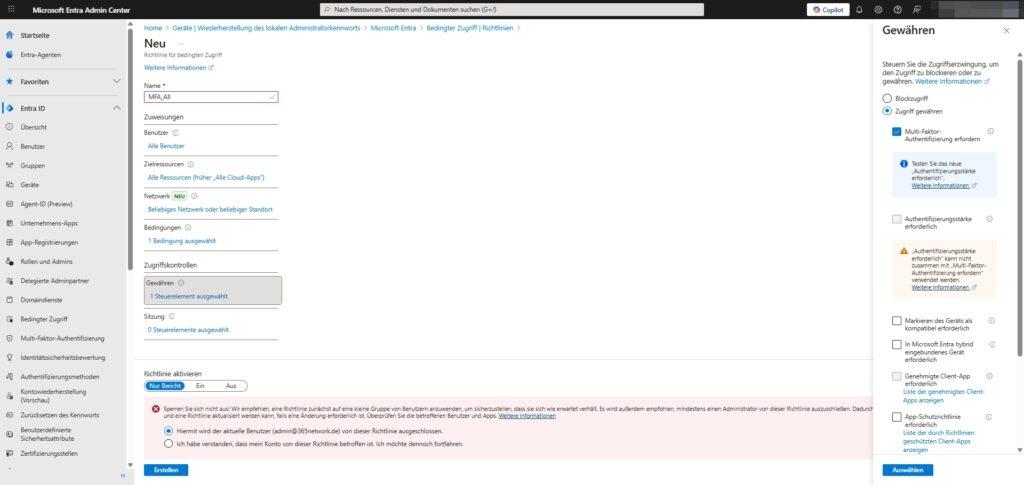Viewport: 1024px width, 485px height.
Task: Open Alle Ressourcen target resources
Action: point(206,178)
